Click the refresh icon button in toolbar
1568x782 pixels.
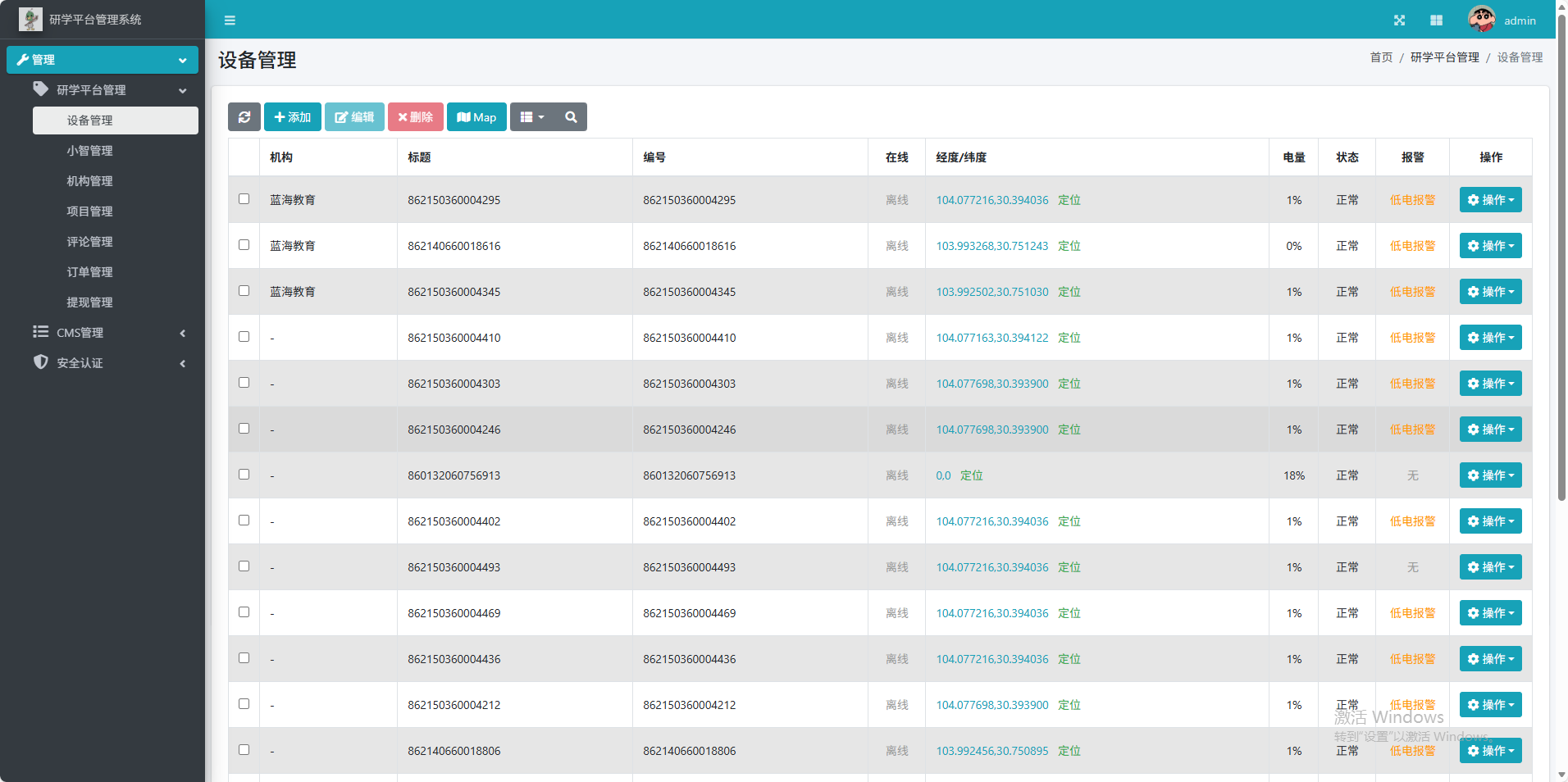tap(244, 117)
